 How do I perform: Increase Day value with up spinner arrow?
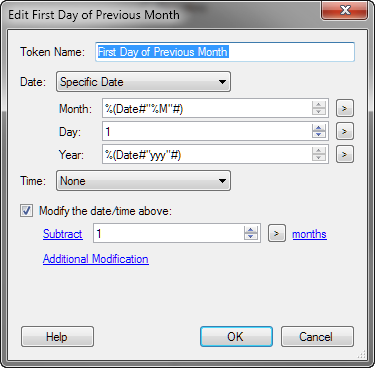pyautogui.click(x=319, y=128)
